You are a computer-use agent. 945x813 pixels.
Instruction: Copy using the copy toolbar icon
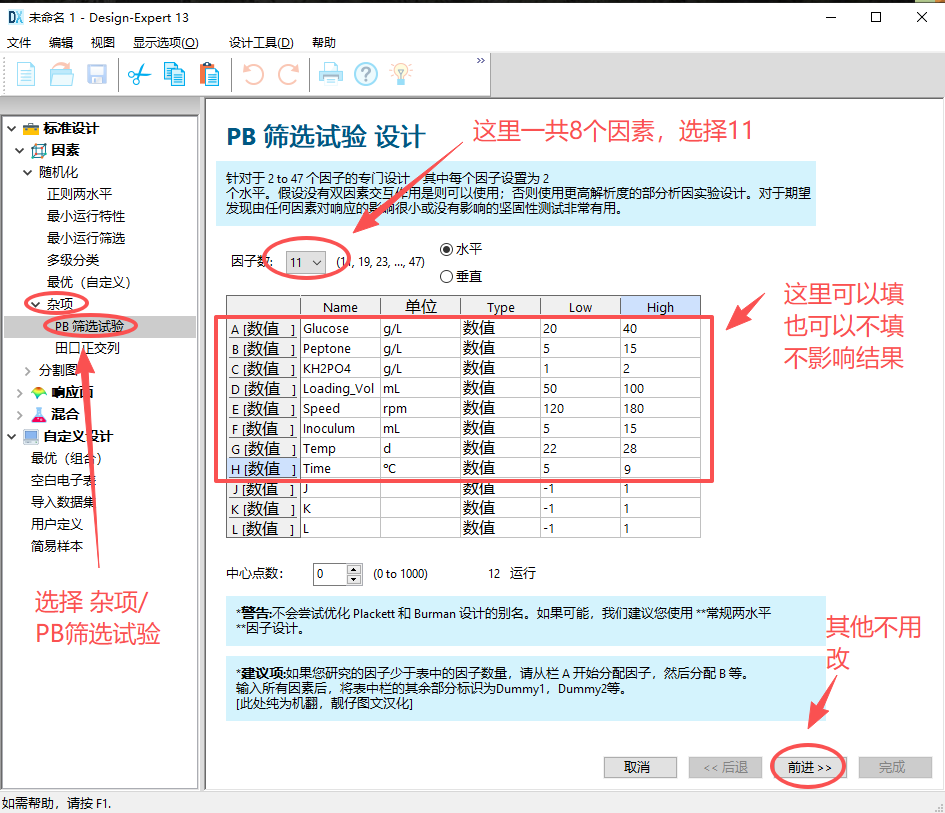[175, 74]
